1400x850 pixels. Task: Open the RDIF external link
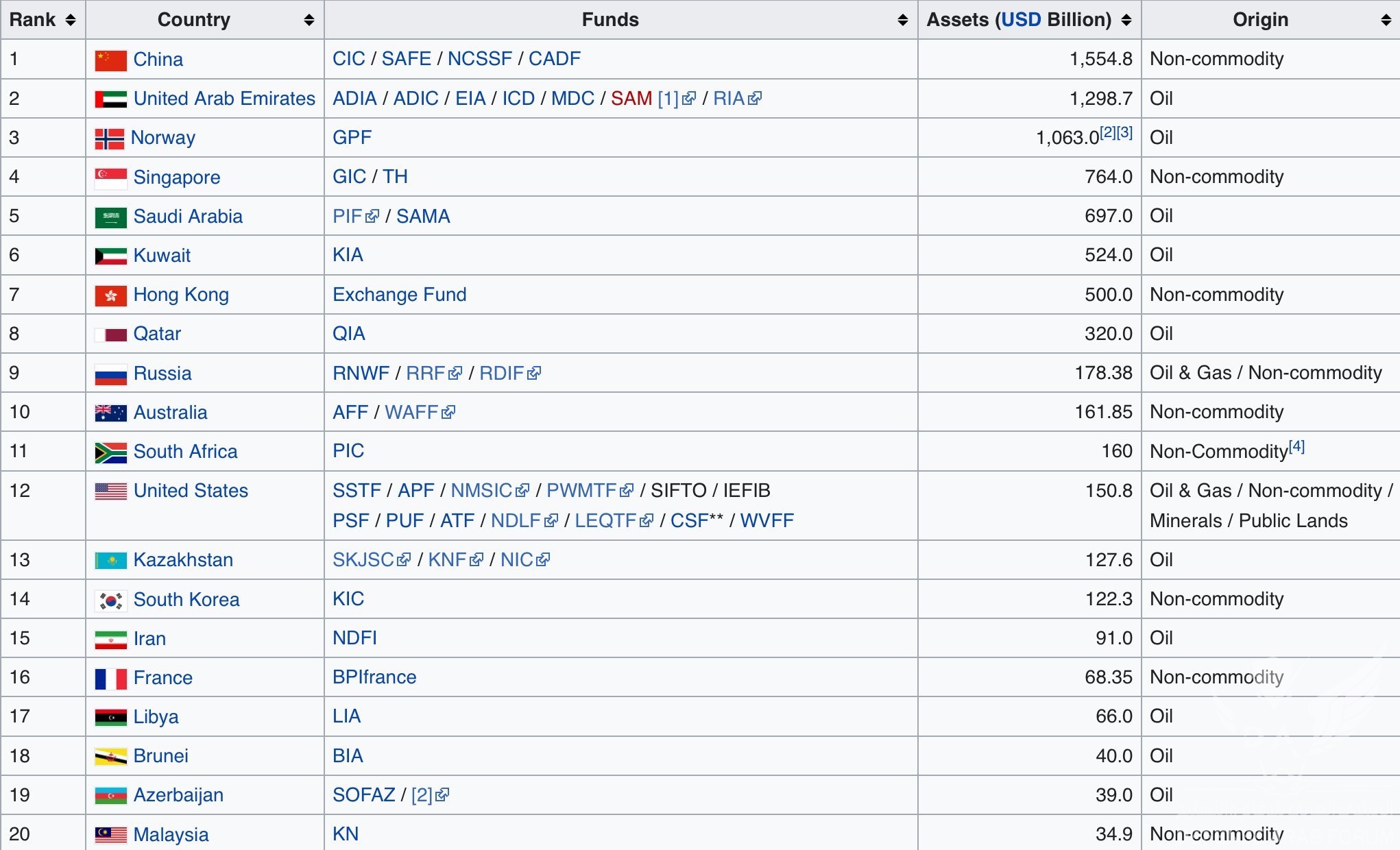pyautogui.click(x=510, y=374)
